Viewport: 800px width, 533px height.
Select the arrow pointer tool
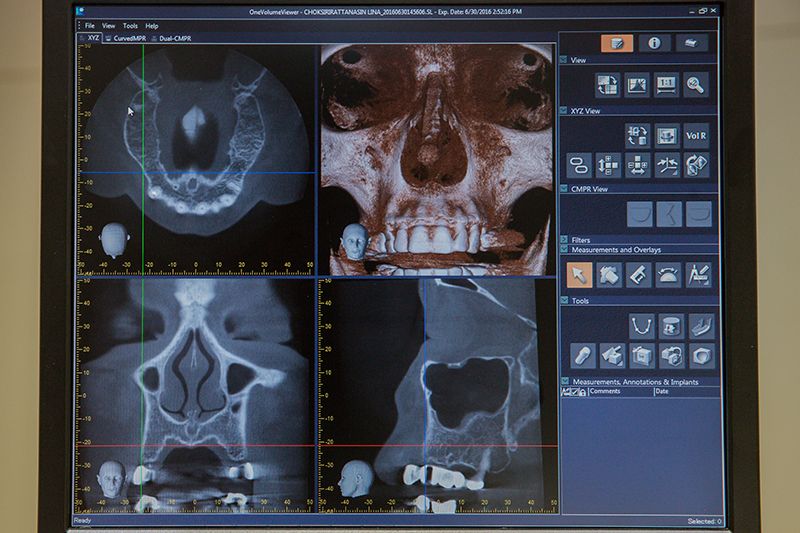[x=579, y=275]
